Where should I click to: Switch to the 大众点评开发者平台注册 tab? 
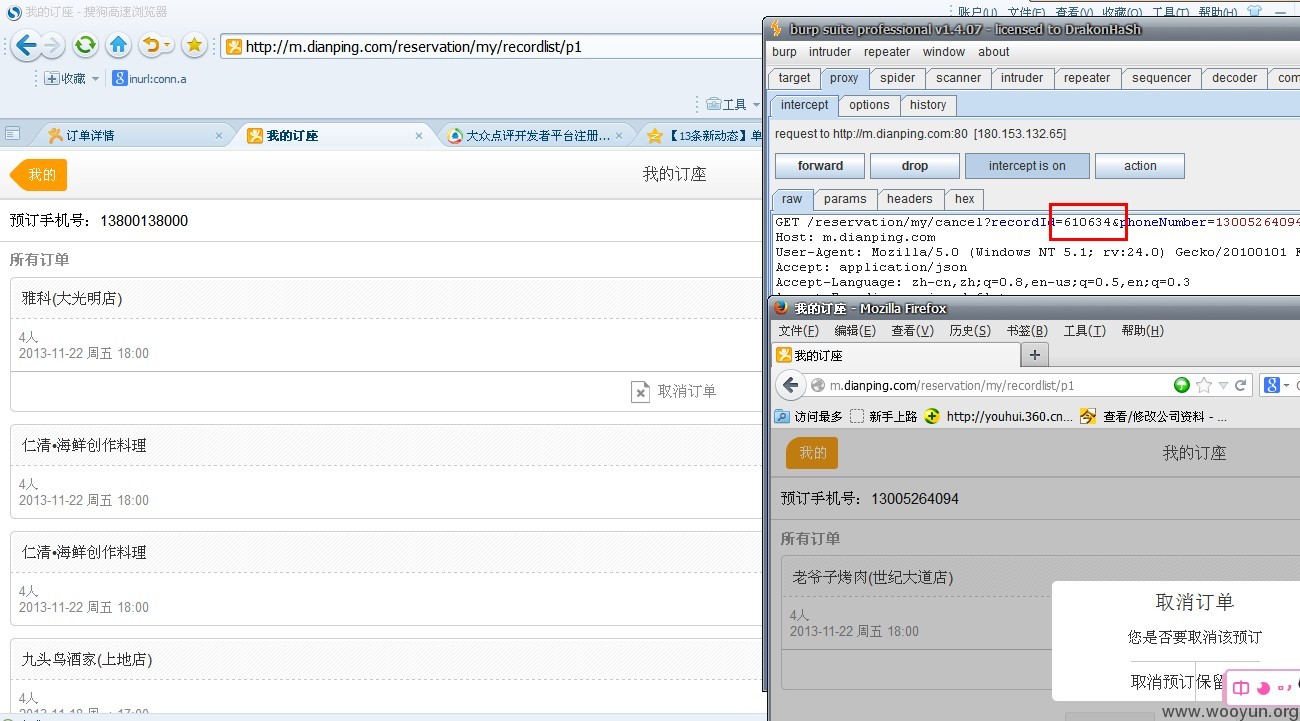pos(535,135)
